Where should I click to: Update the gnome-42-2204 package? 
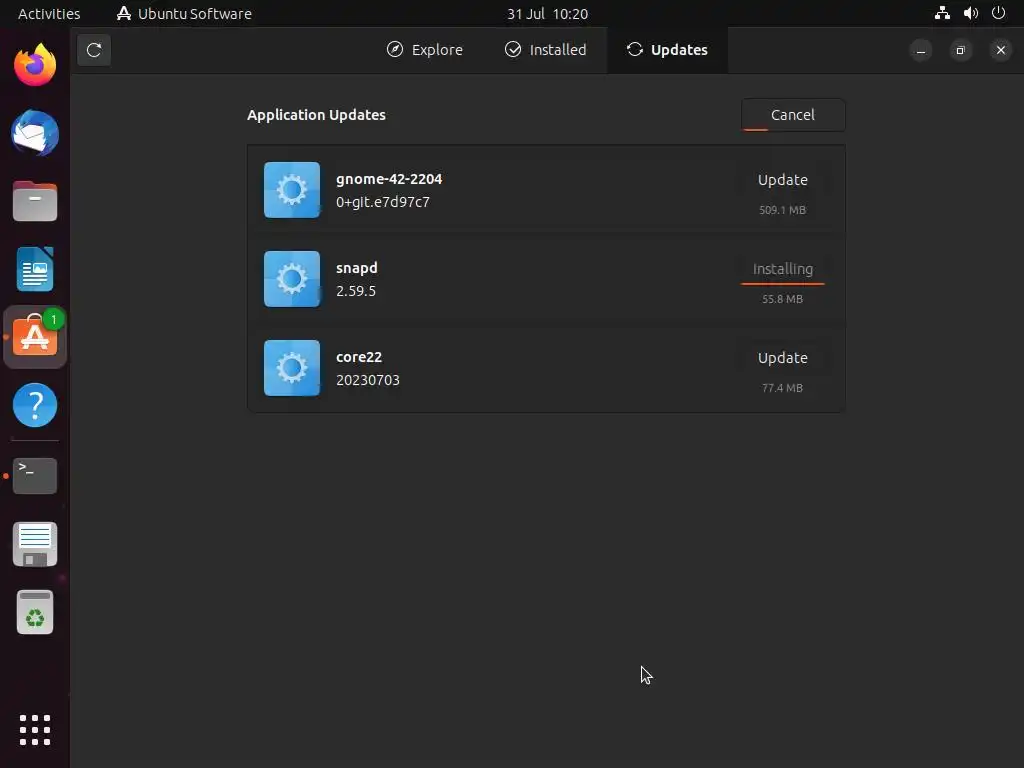[782, 180]
